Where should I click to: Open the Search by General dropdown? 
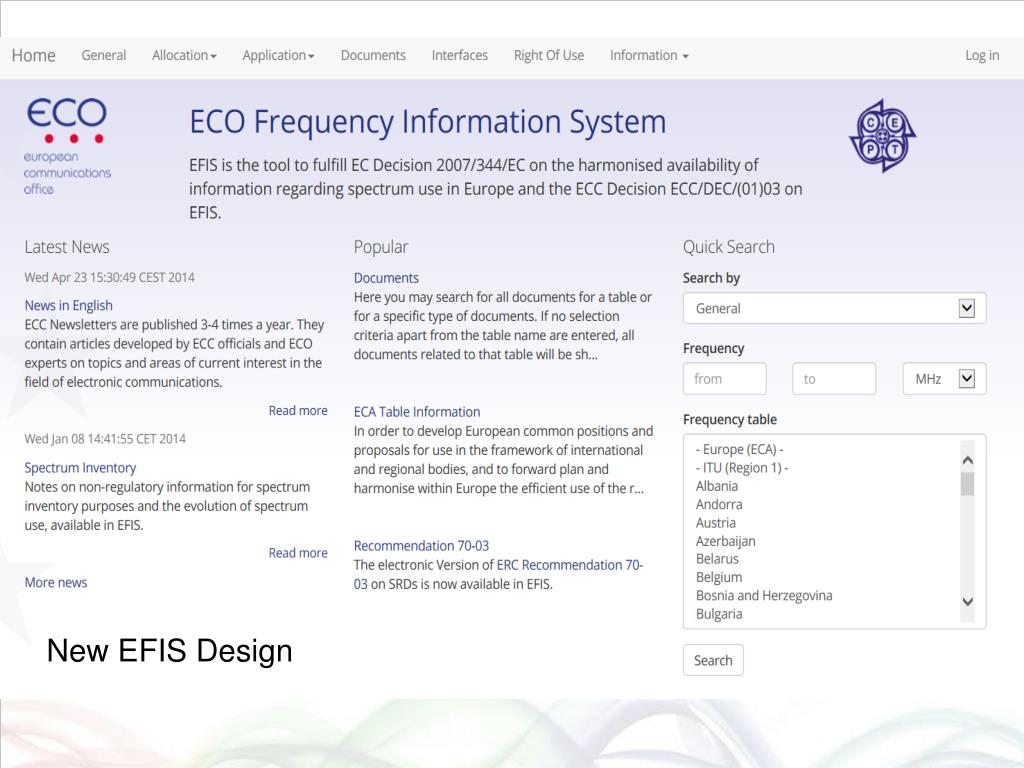coord(835,308)
